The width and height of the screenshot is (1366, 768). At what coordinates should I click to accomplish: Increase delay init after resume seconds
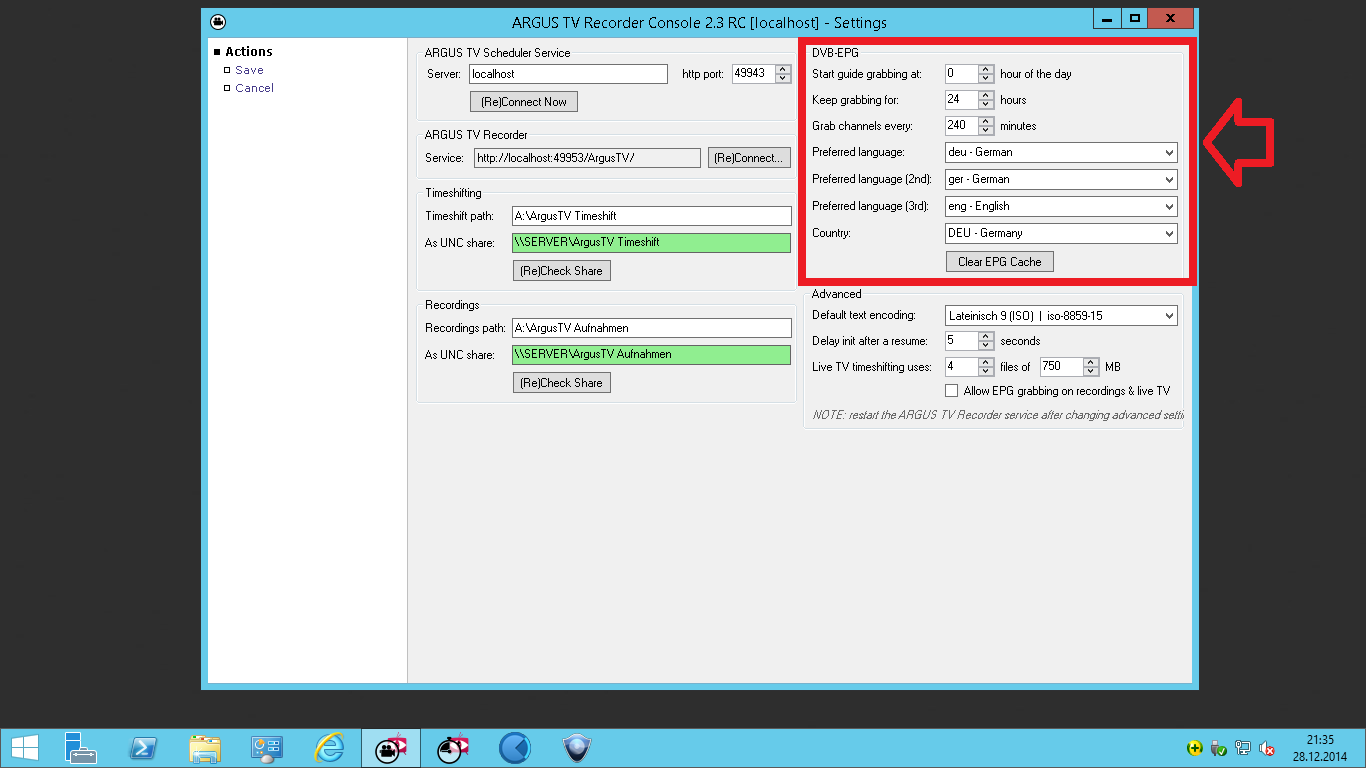[x=986, y=337]
